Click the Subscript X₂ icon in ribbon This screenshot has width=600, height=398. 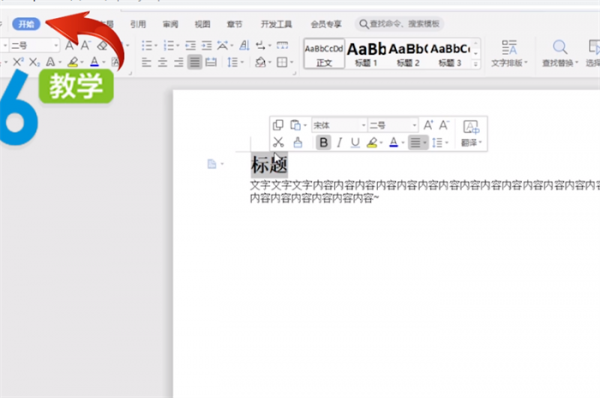point(34,62)
